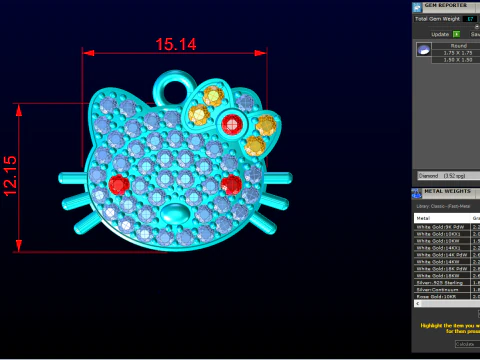Click the 15.14 width dimension label

[176, 44]
